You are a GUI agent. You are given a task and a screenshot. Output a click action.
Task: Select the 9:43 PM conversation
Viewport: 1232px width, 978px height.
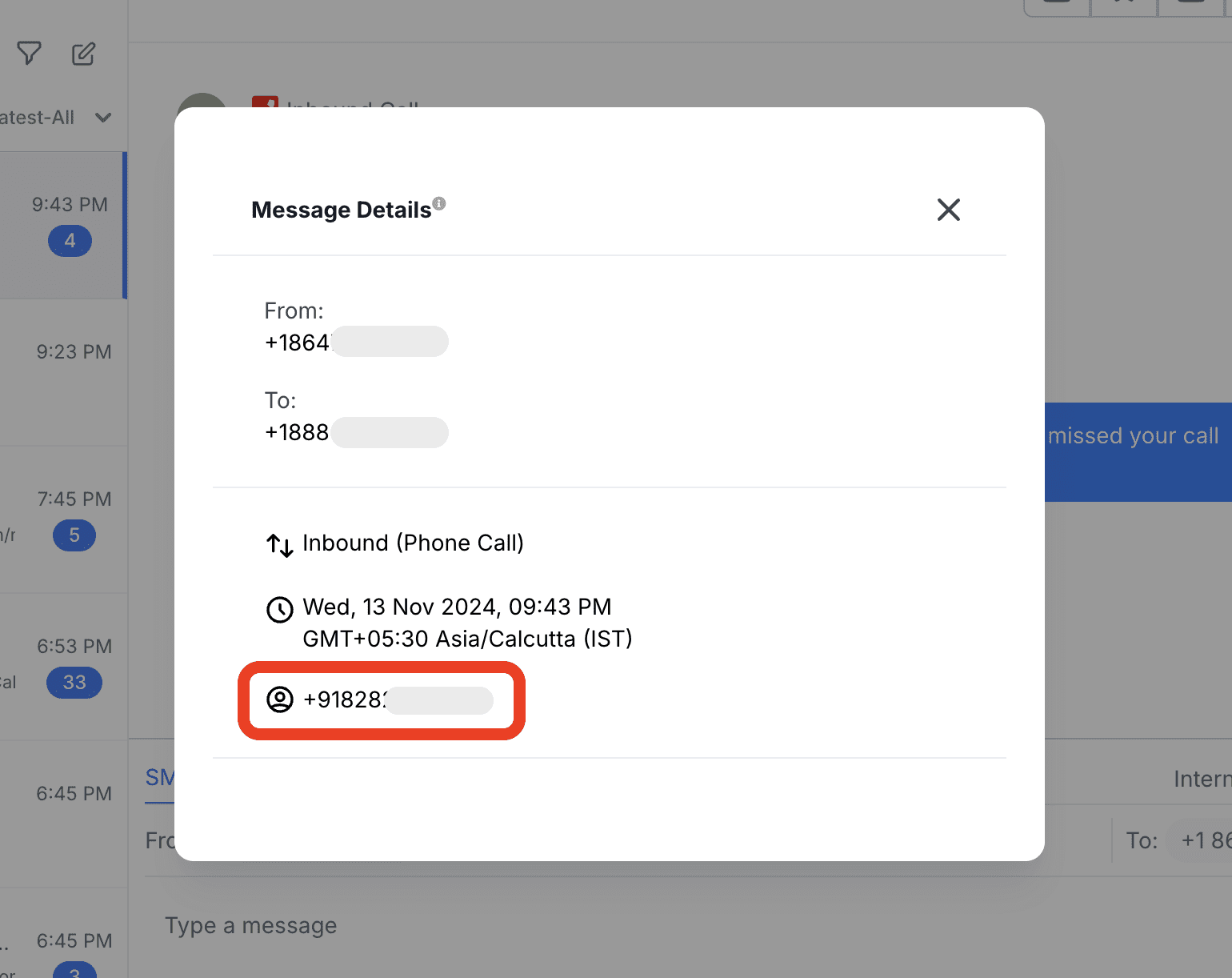63,226
